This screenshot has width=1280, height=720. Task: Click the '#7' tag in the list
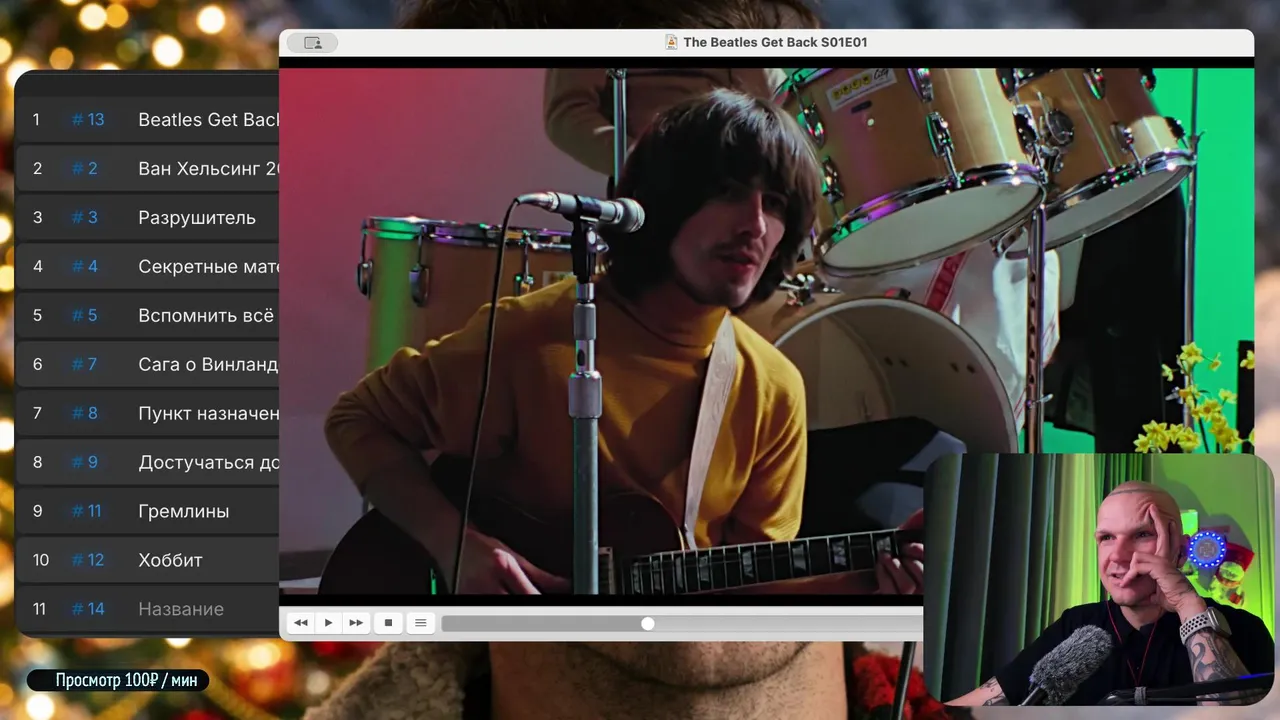(85, 364)
